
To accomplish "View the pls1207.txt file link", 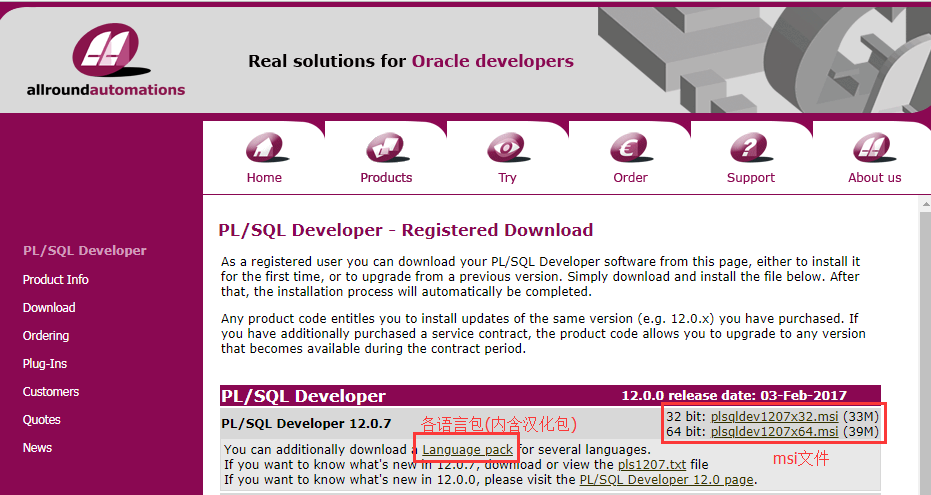I will coord(652,465).
